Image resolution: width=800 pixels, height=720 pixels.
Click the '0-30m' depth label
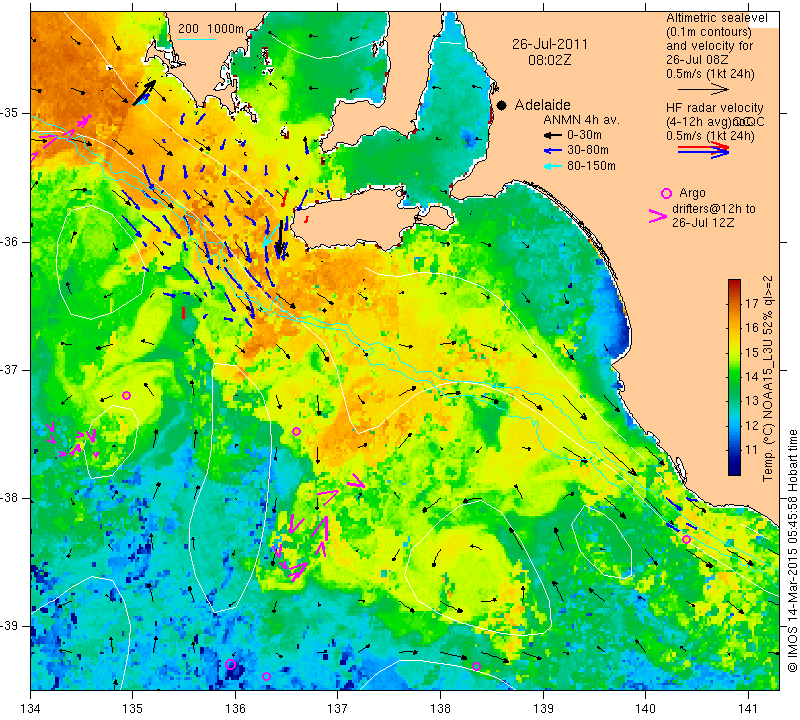[584, 135]
